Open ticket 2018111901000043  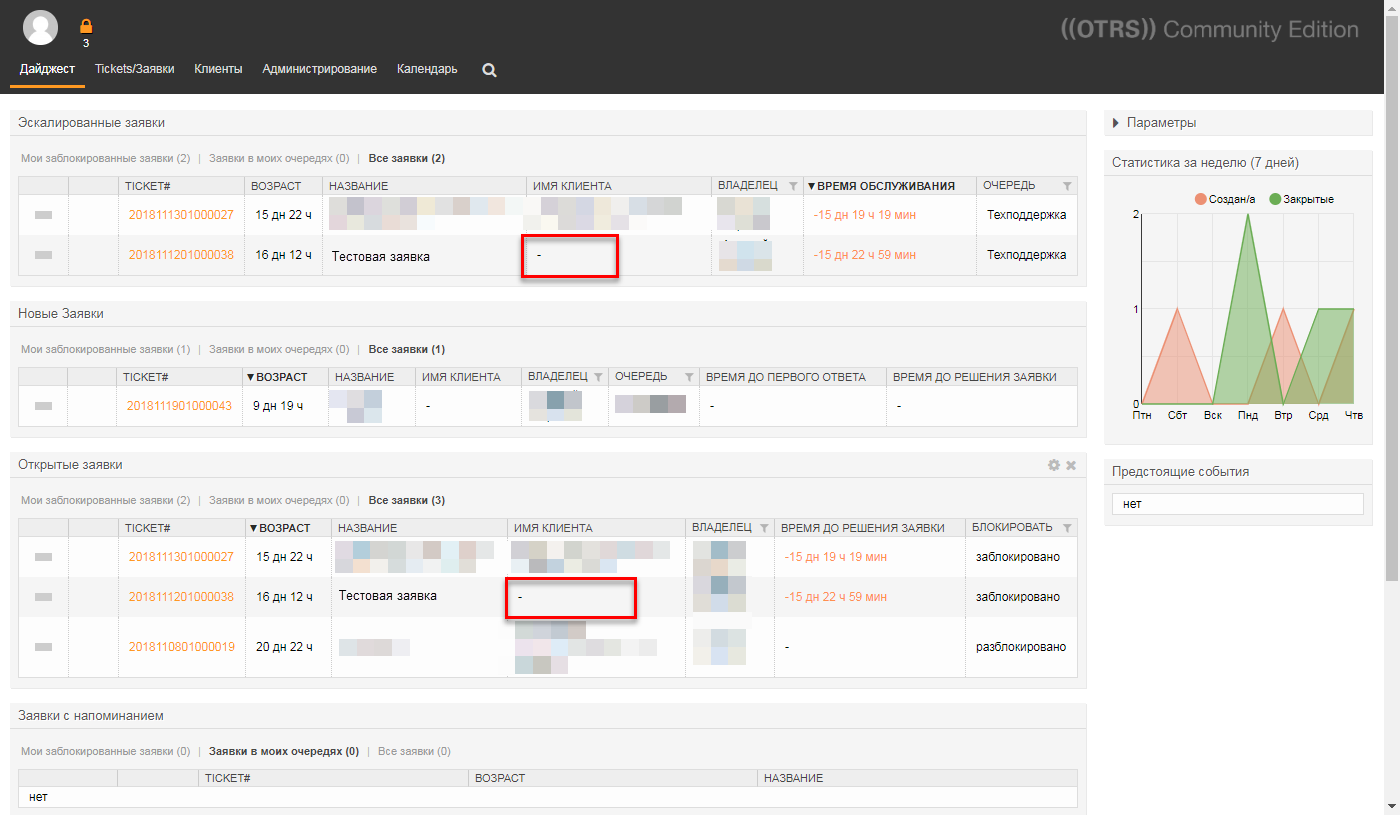coord(179,406)
